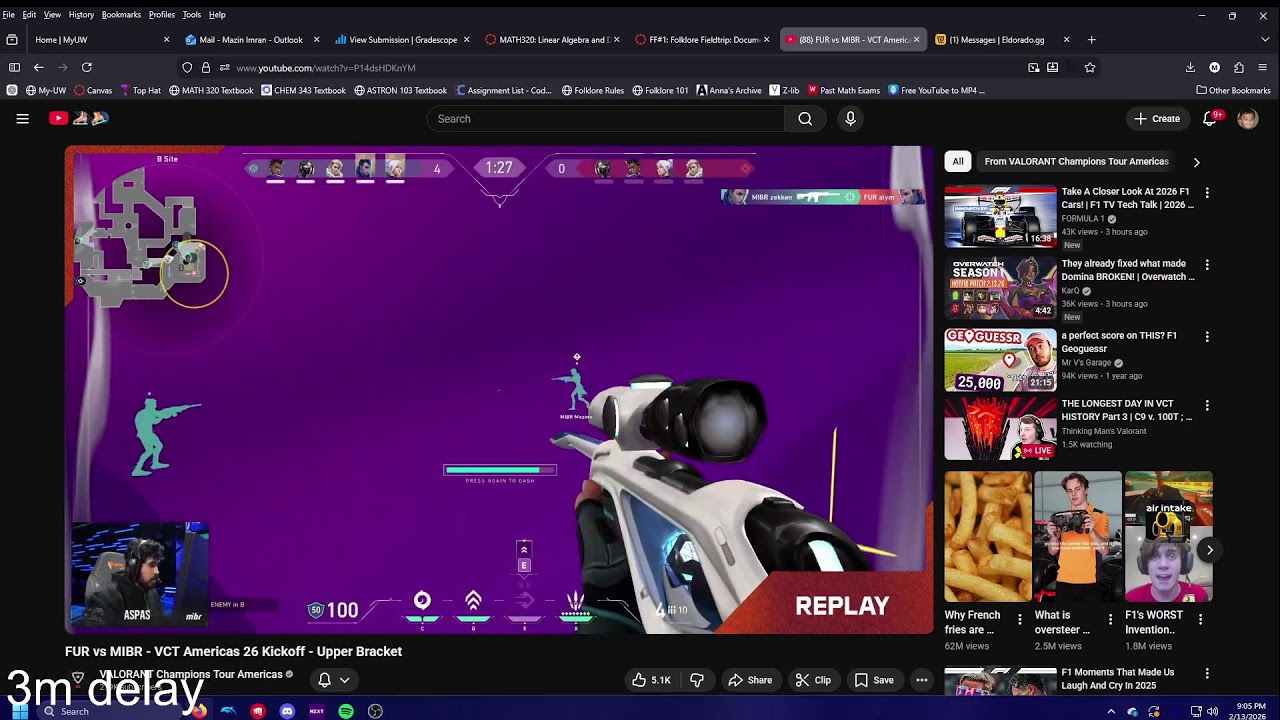The image size is (1280, 720).
Task: Open more actions for F1 Tech Talk video
Action: tap(1207, 192)
